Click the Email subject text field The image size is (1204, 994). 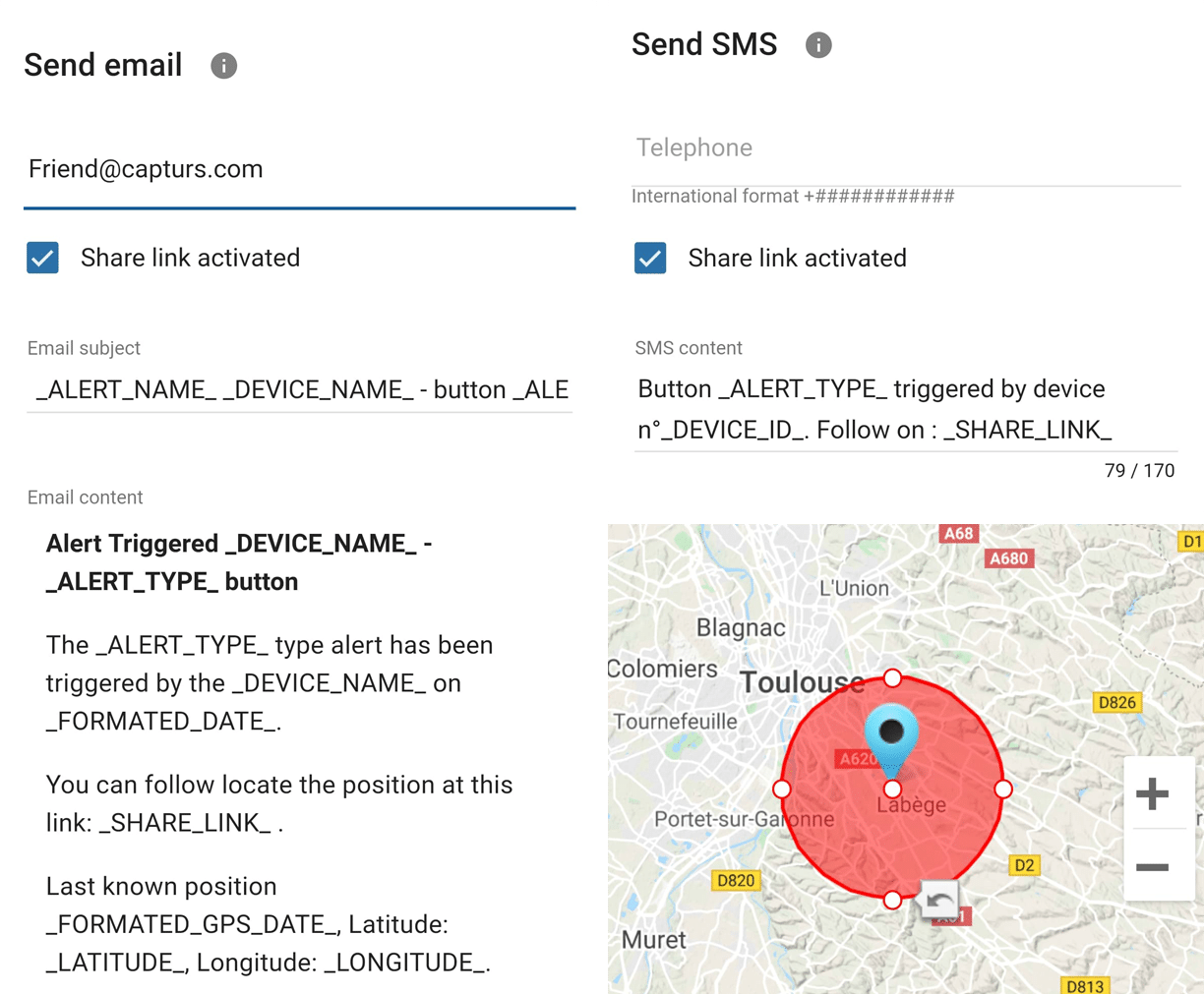tap(299, 389)
